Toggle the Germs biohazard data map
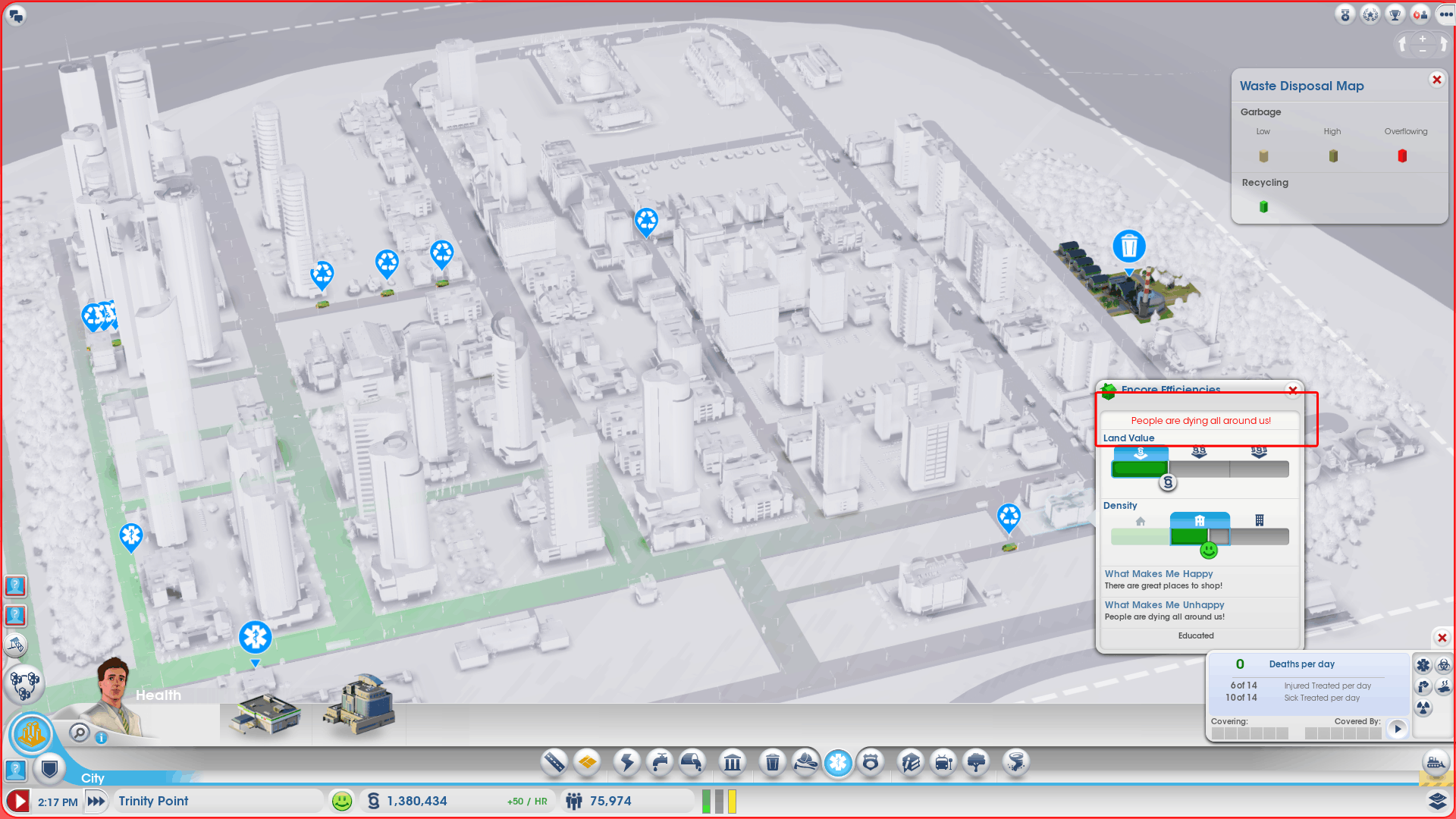 (x=1444, y=665)
